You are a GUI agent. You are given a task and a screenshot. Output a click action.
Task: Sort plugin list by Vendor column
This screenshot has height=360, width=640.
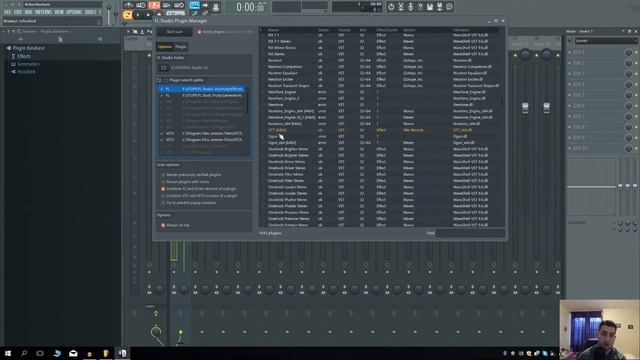pos(409,30)
